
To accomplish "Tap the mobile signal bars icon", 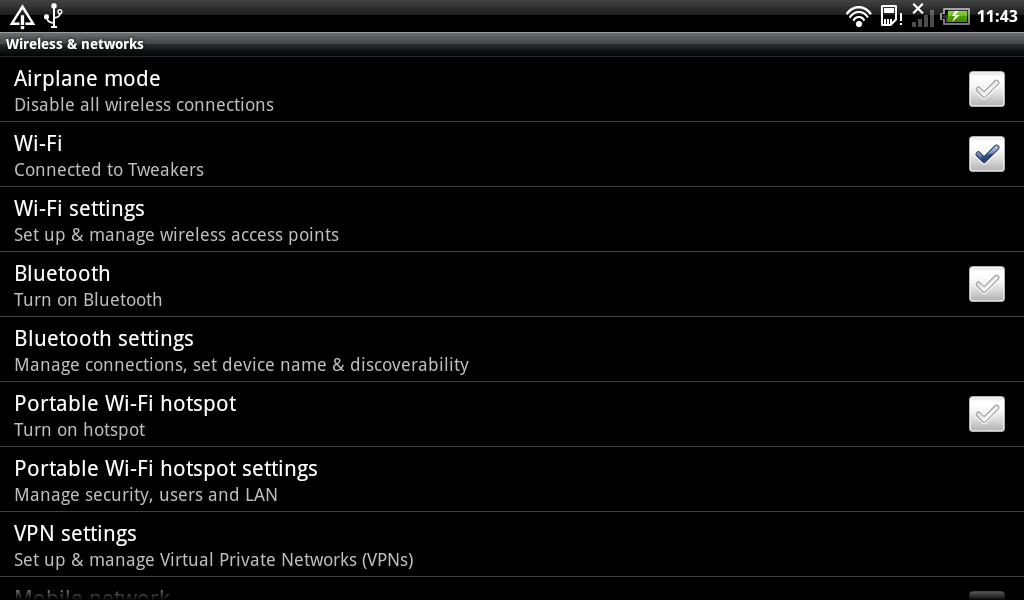I will tap(922, 15).
